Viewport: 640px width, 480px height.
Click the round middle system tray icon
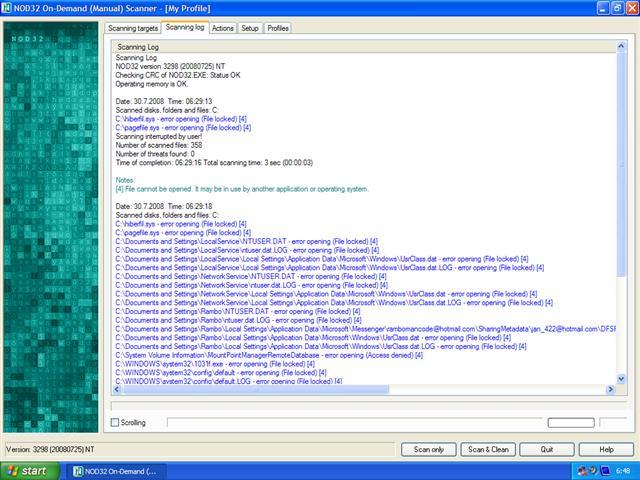pos(593,471)
